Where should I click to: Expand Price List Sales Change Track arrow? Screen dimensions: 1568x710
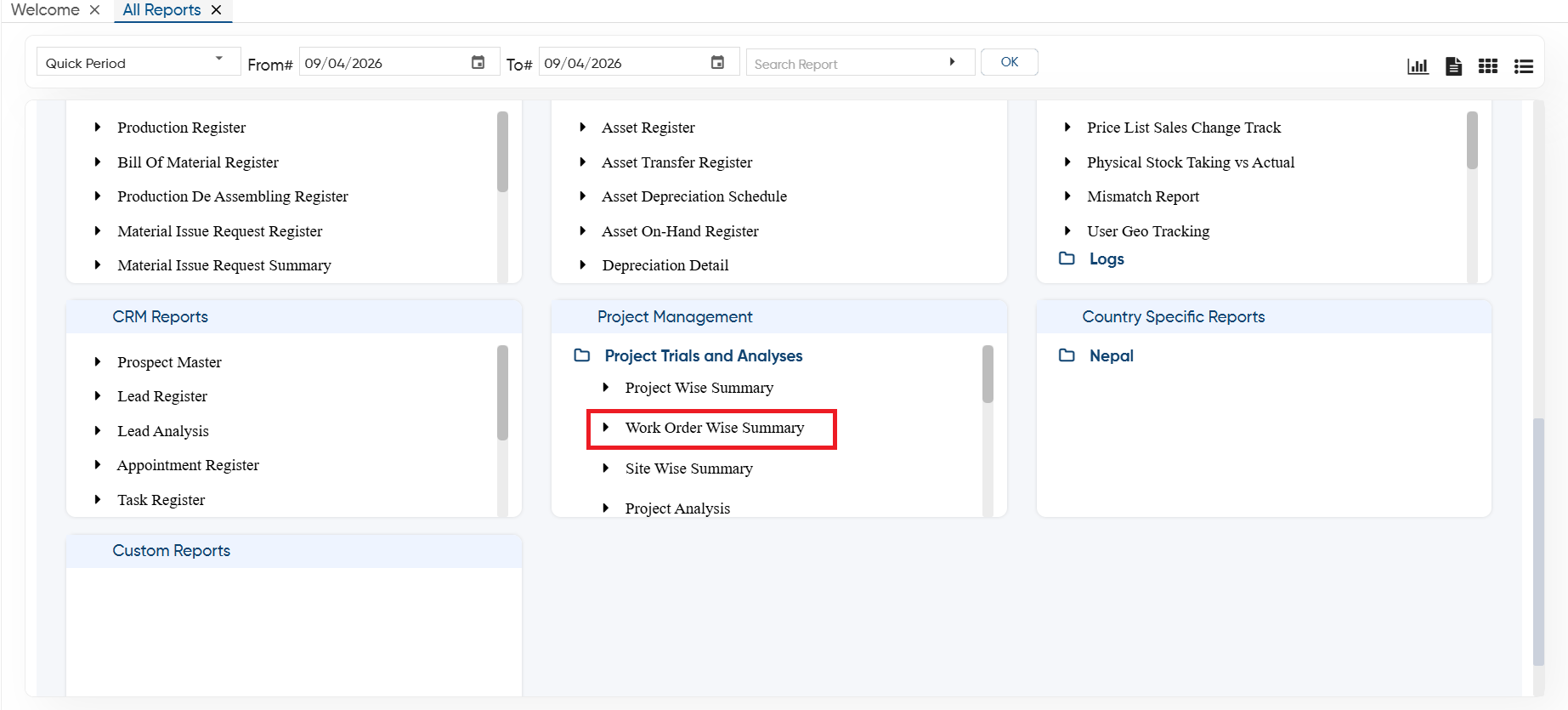[x=1067, y=128]
